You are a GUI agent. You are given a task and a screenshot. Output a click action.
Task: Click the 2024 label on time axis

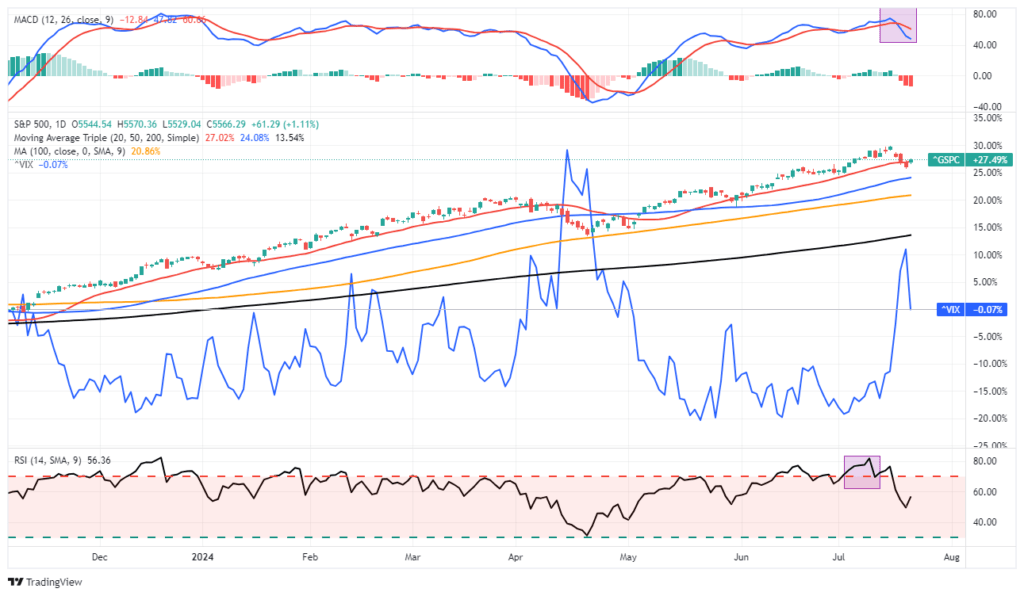click(203, 557)
